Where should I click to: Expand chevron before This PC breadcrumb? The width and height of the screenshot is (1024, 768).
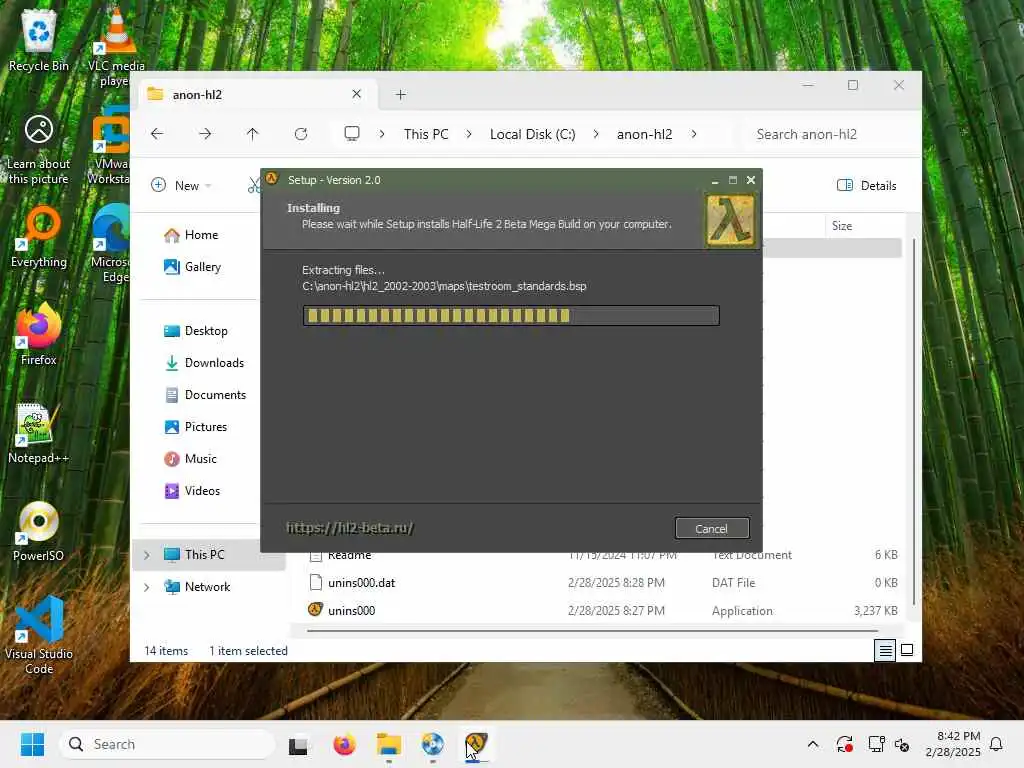click(382, 134)
